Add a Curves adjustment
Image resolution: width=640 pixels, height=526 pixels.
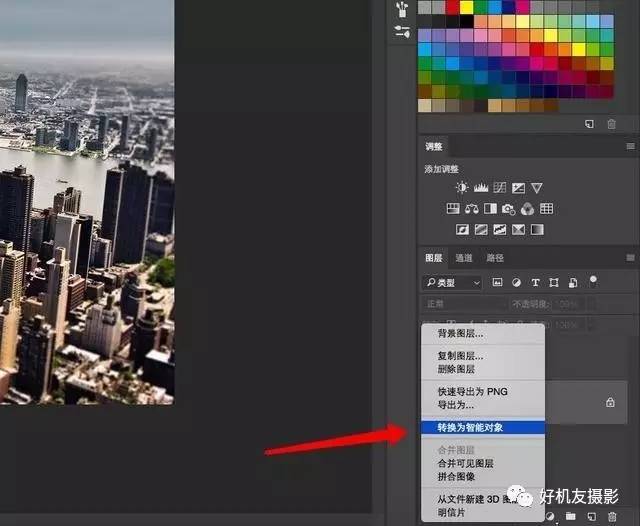[500, 188]
